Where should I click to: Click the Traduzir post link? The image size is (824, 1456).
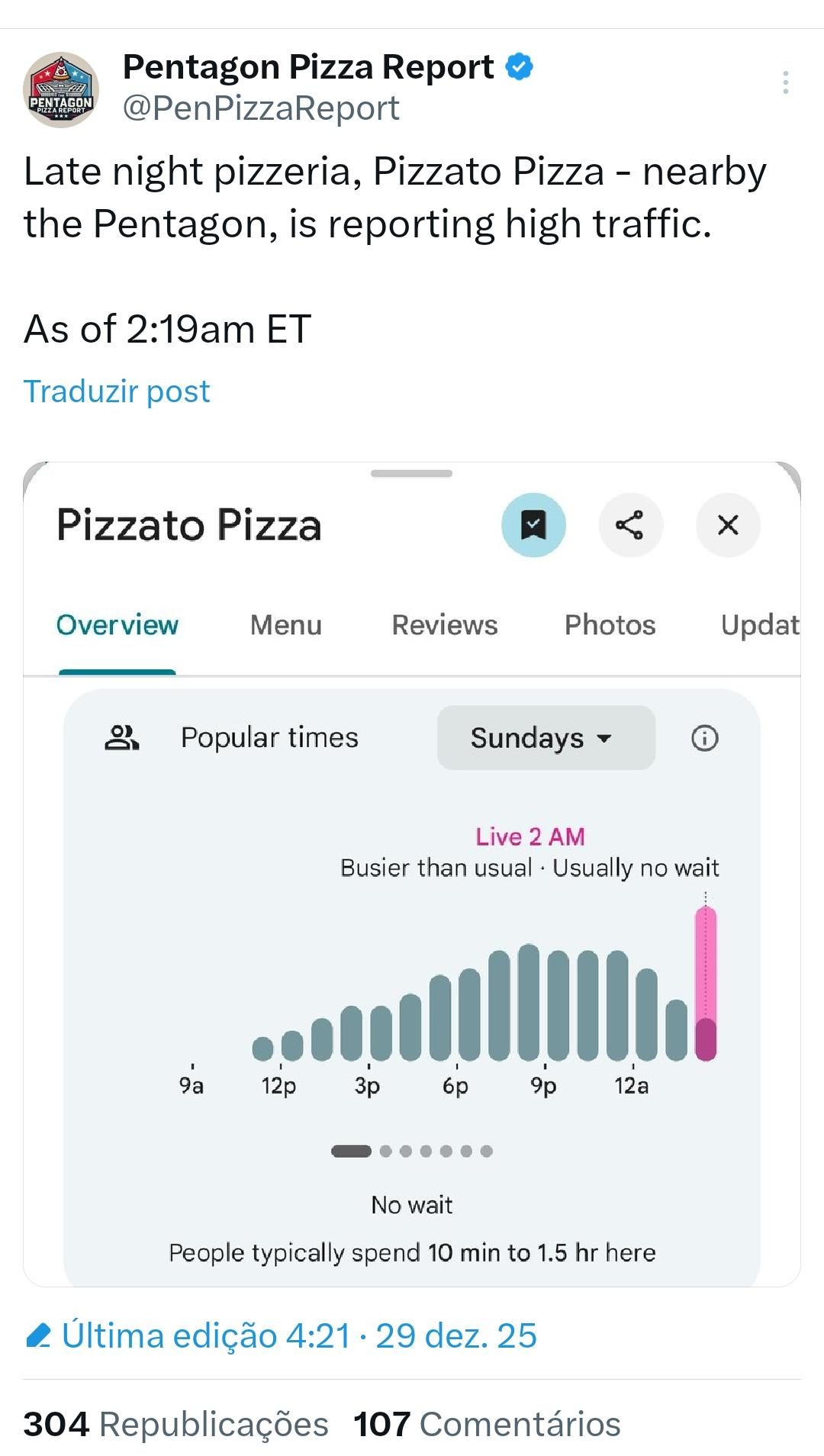point(117,391)
